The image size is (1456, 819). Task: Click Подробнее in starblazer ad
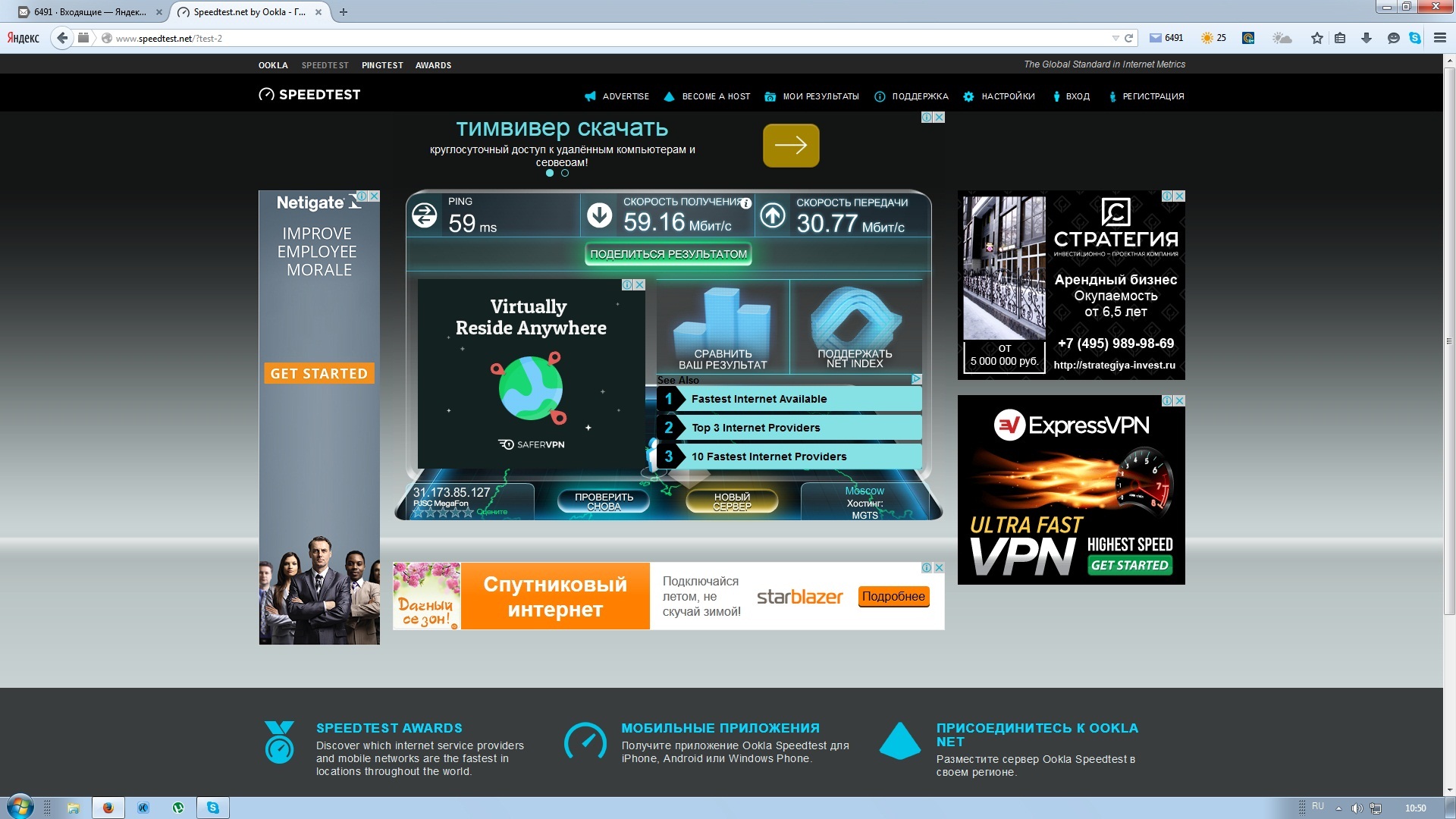tap(893, 597)
